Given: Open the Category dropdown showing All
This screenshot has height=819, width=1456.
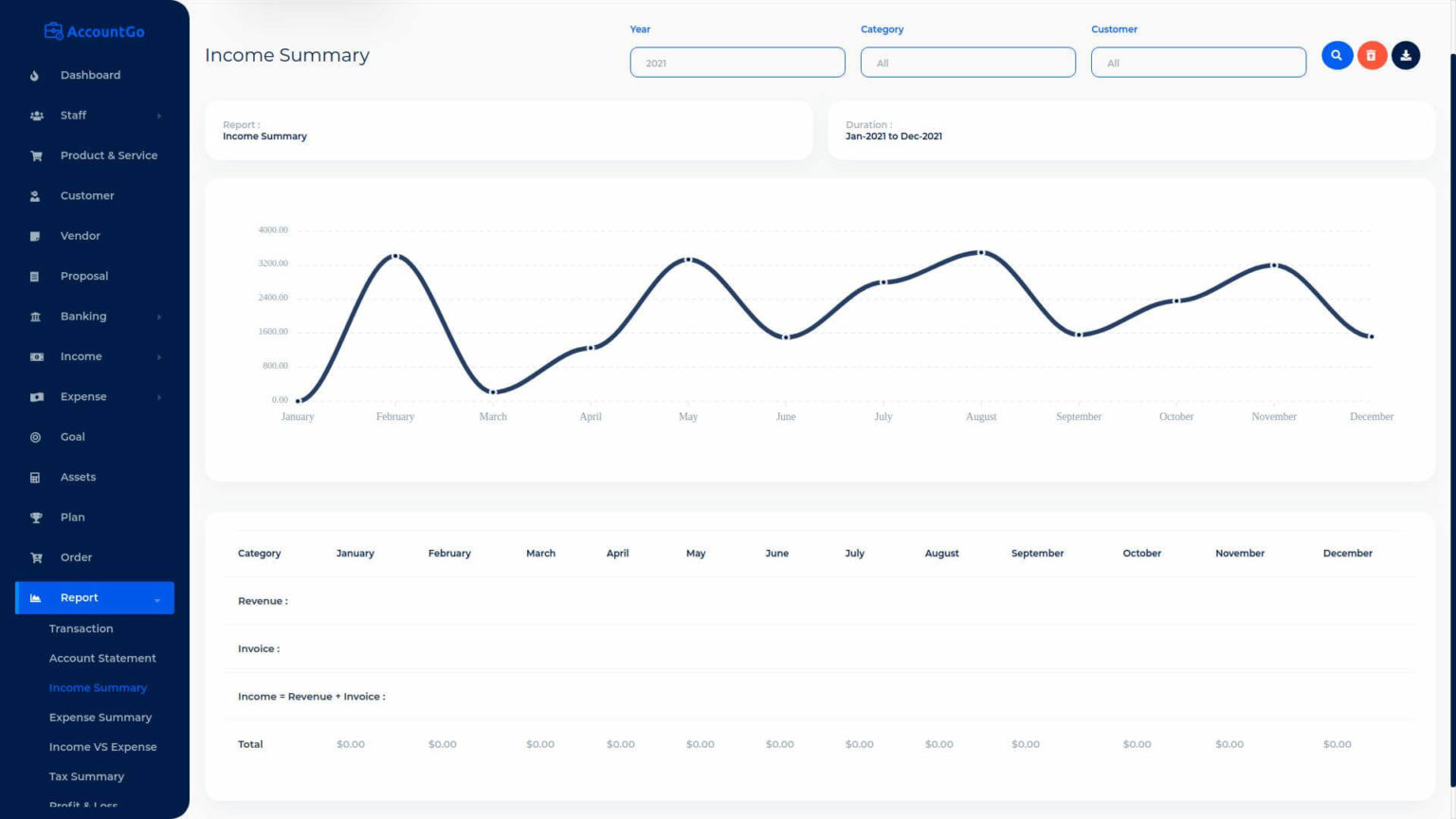Looking at the screenshot, I should pos(968,62).
